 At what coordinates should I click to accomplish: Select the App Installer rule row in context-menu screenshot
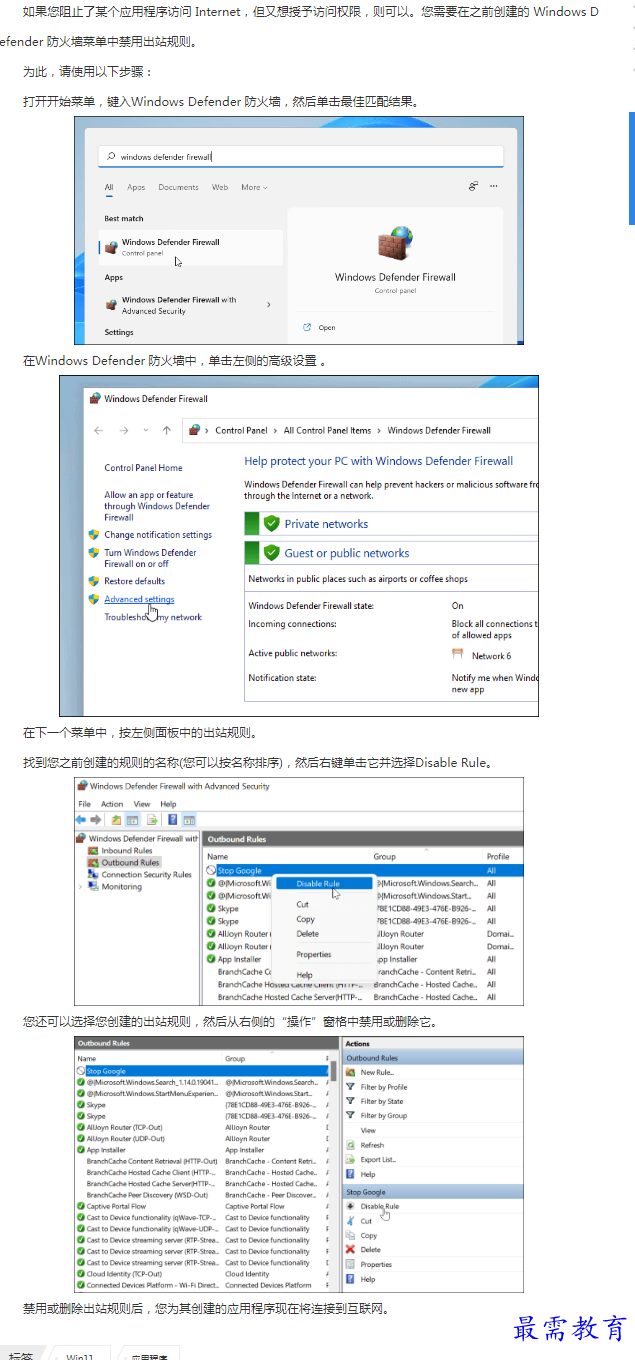click(x=364, y=959)
